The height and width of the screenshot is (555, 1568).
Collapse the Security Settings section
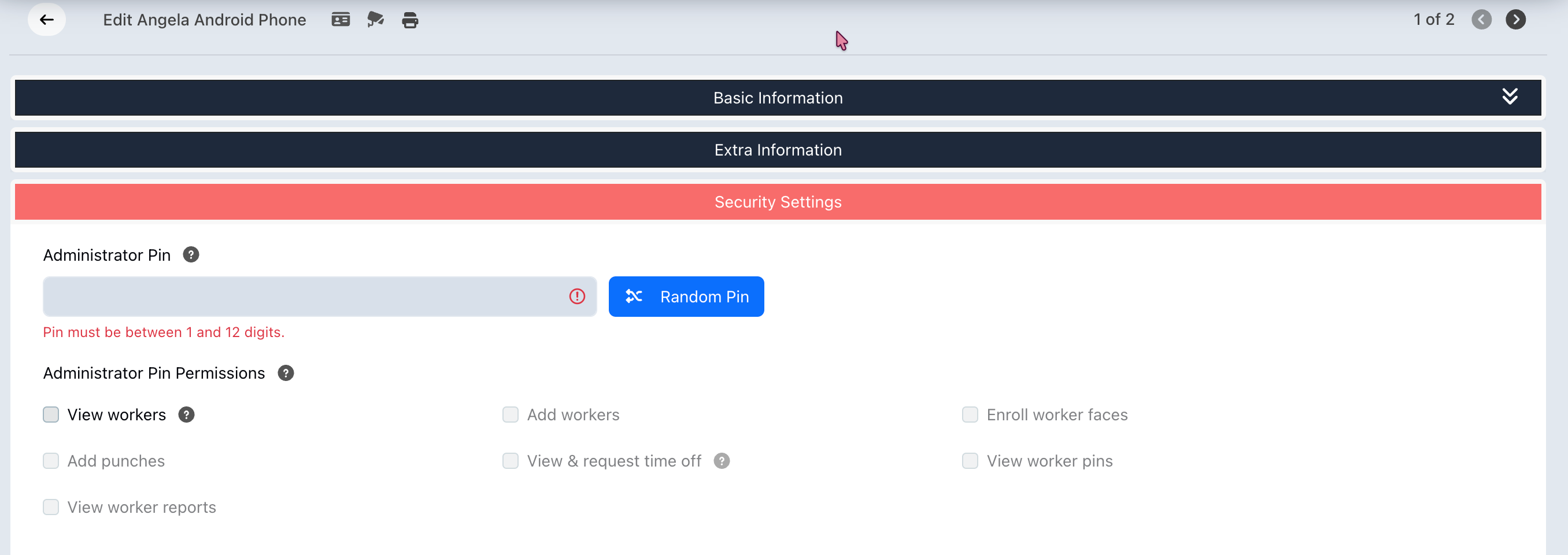click(778, 201)
